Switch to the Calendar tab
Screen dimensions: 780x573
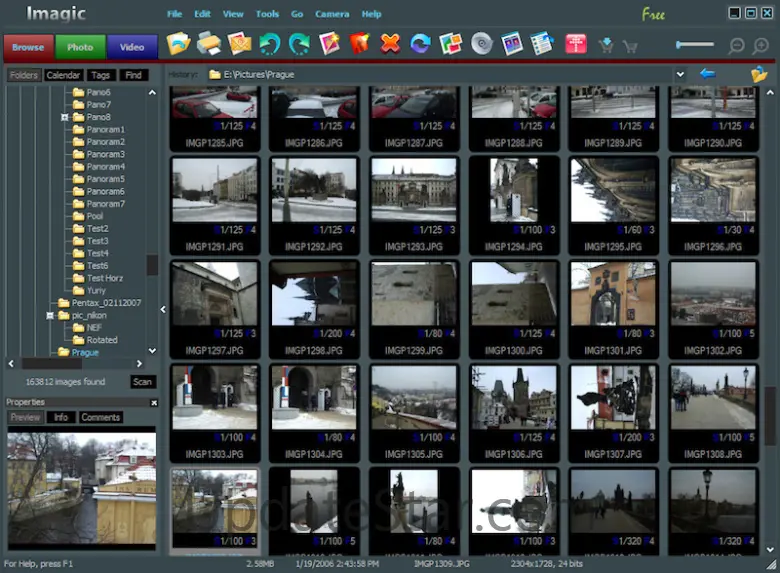[63, 75]
